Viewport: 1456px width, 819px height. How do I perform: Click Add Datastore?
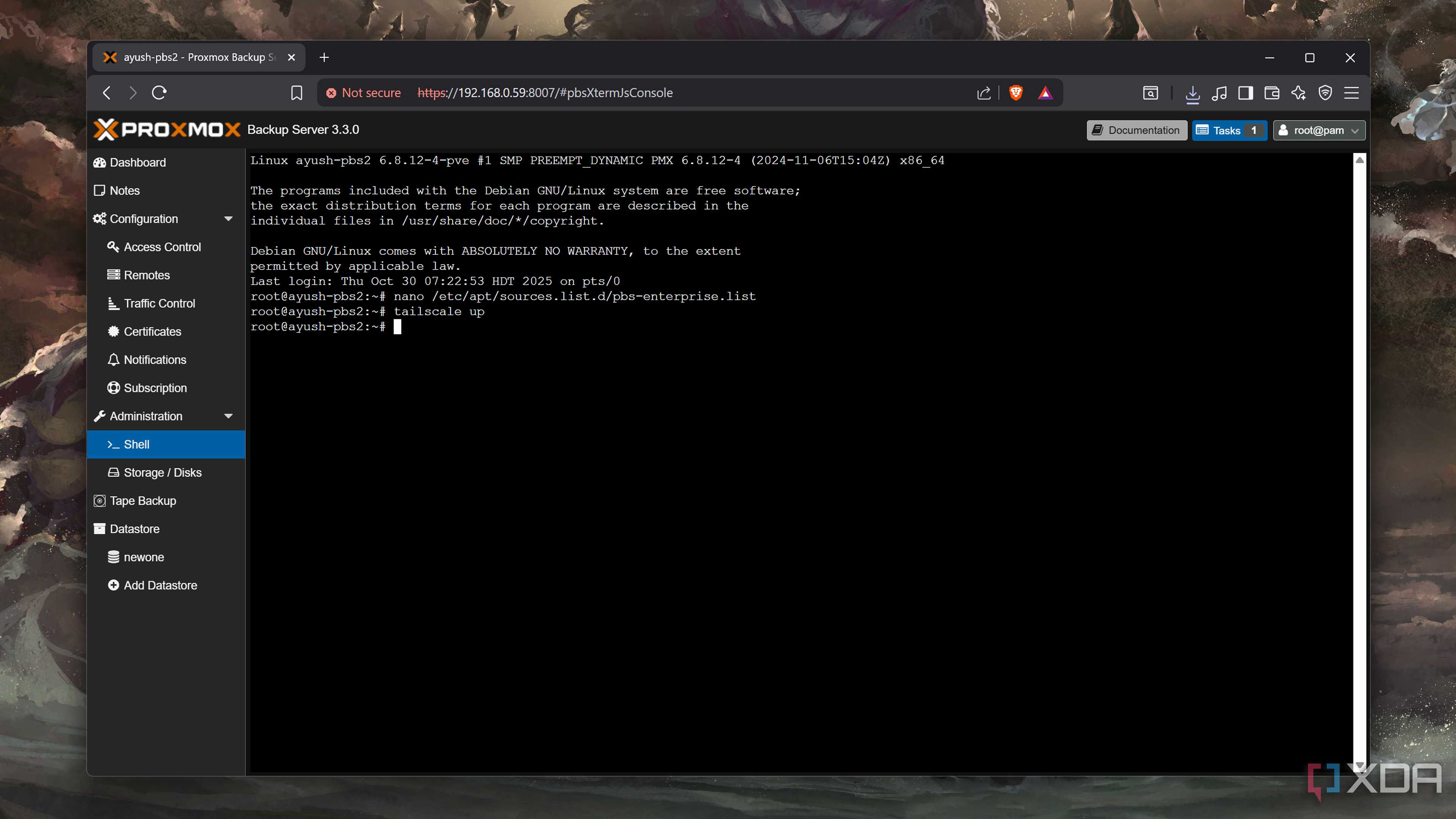click(x=166, y=585)
